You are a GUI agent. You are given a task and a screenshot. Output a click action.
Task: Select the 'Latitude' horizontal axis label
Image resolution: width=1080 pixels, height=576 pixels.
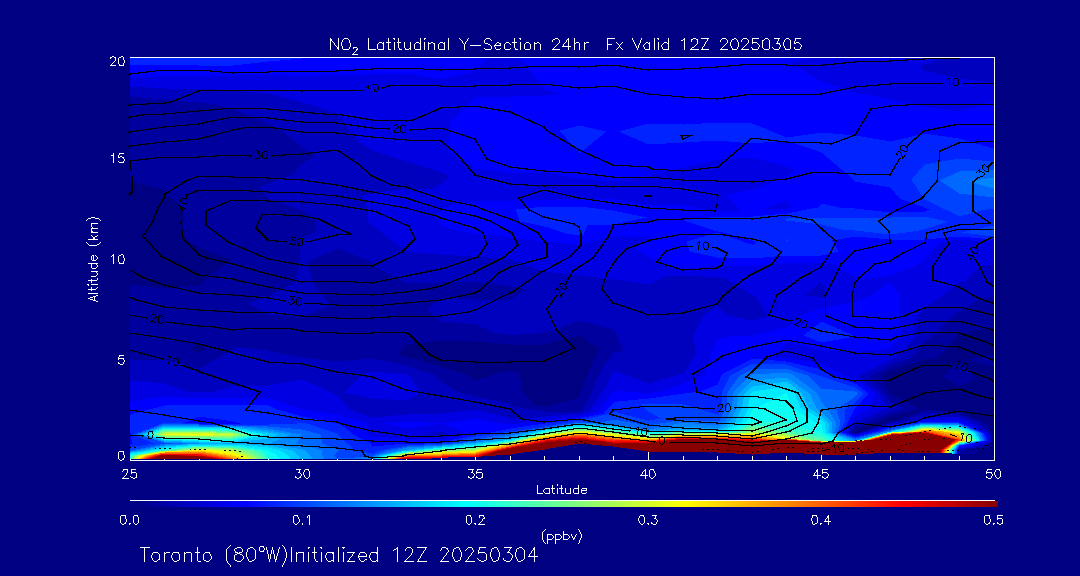pos(561,490)
